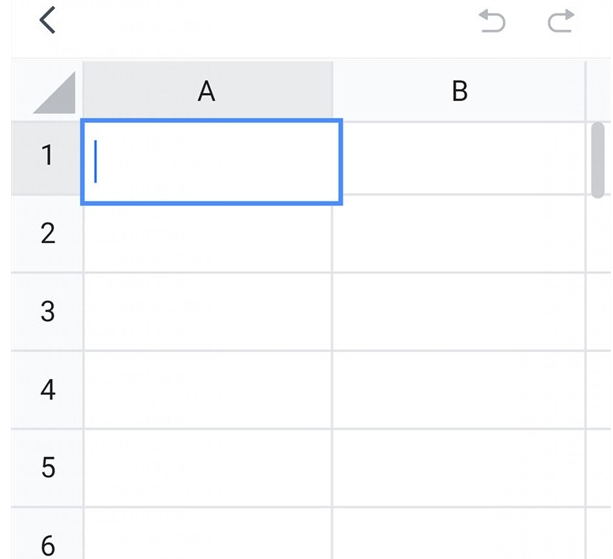Select row 2 header
The image size is (613, 559).
47,234
